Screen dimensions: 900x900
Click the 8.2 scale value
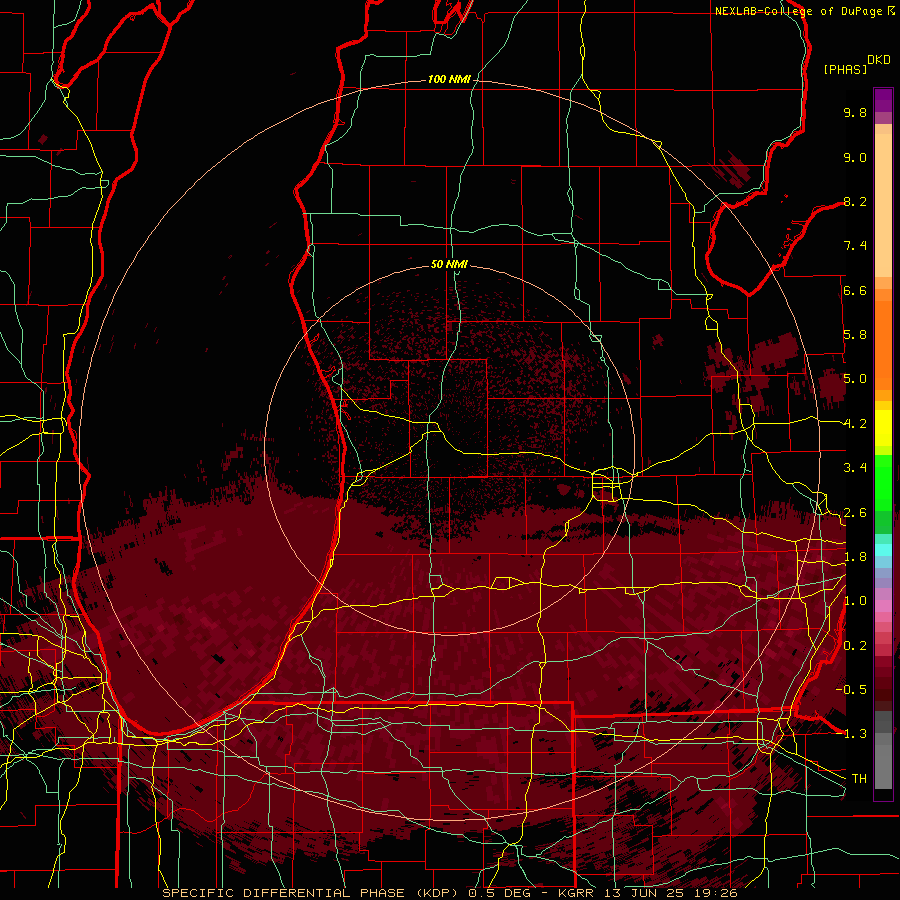pyautogui.click(x=855, y=201)
